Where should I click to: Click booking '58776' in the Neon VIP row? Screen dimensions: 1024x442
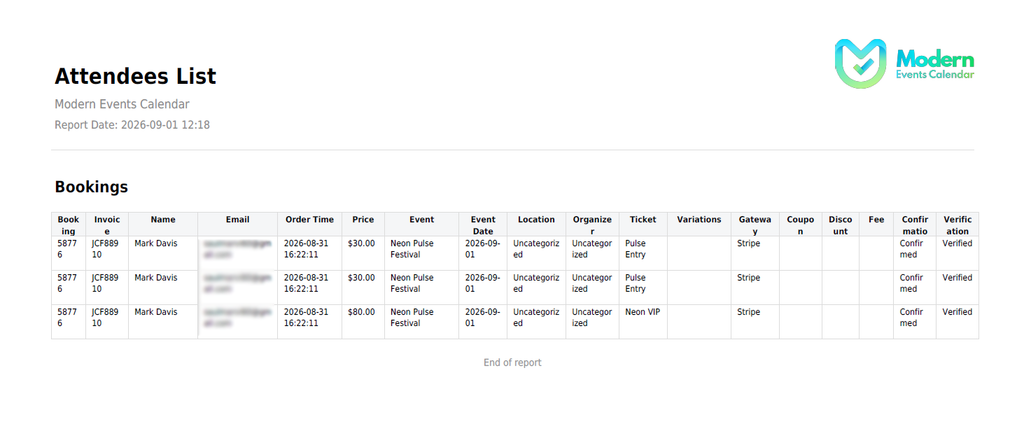coord(67,318)
